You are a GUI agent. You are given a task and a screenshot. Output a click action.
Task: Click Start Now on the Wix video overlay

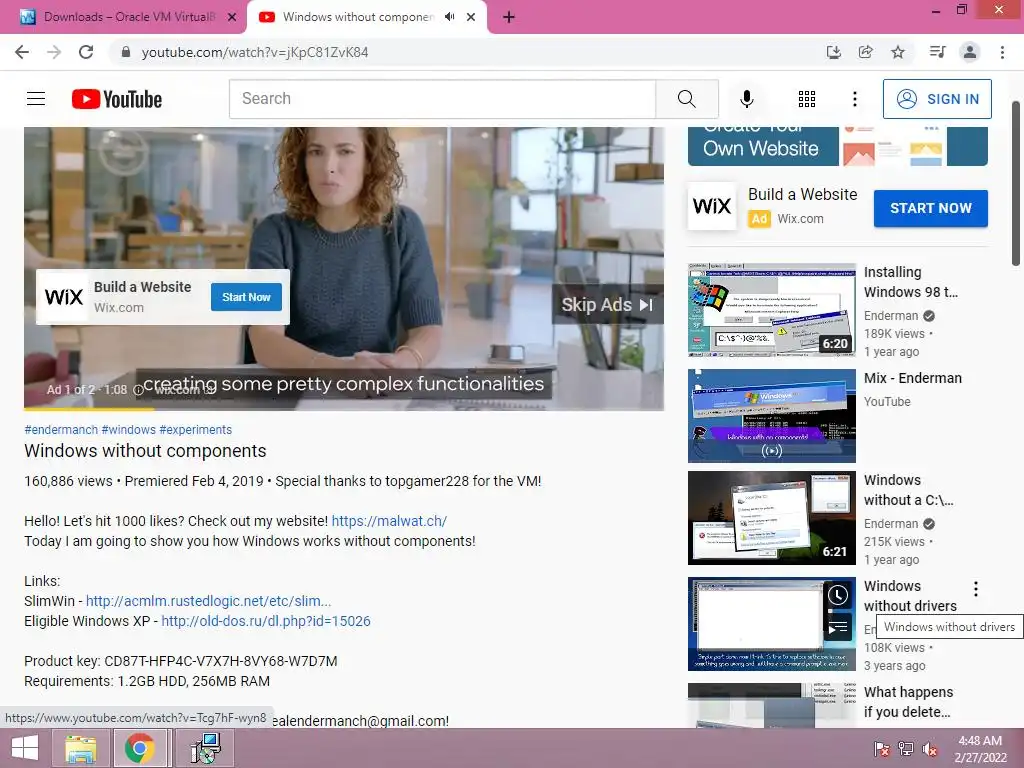[246, 297]
